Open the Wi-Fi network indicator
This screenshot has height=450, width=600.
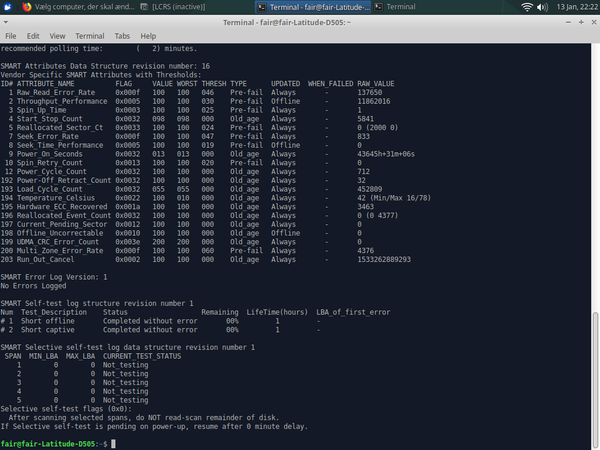[527, 7]
